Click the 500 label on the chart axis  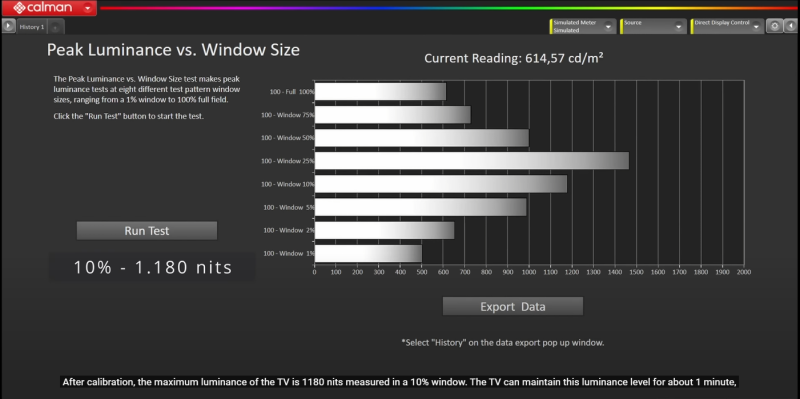coord(422,272)
